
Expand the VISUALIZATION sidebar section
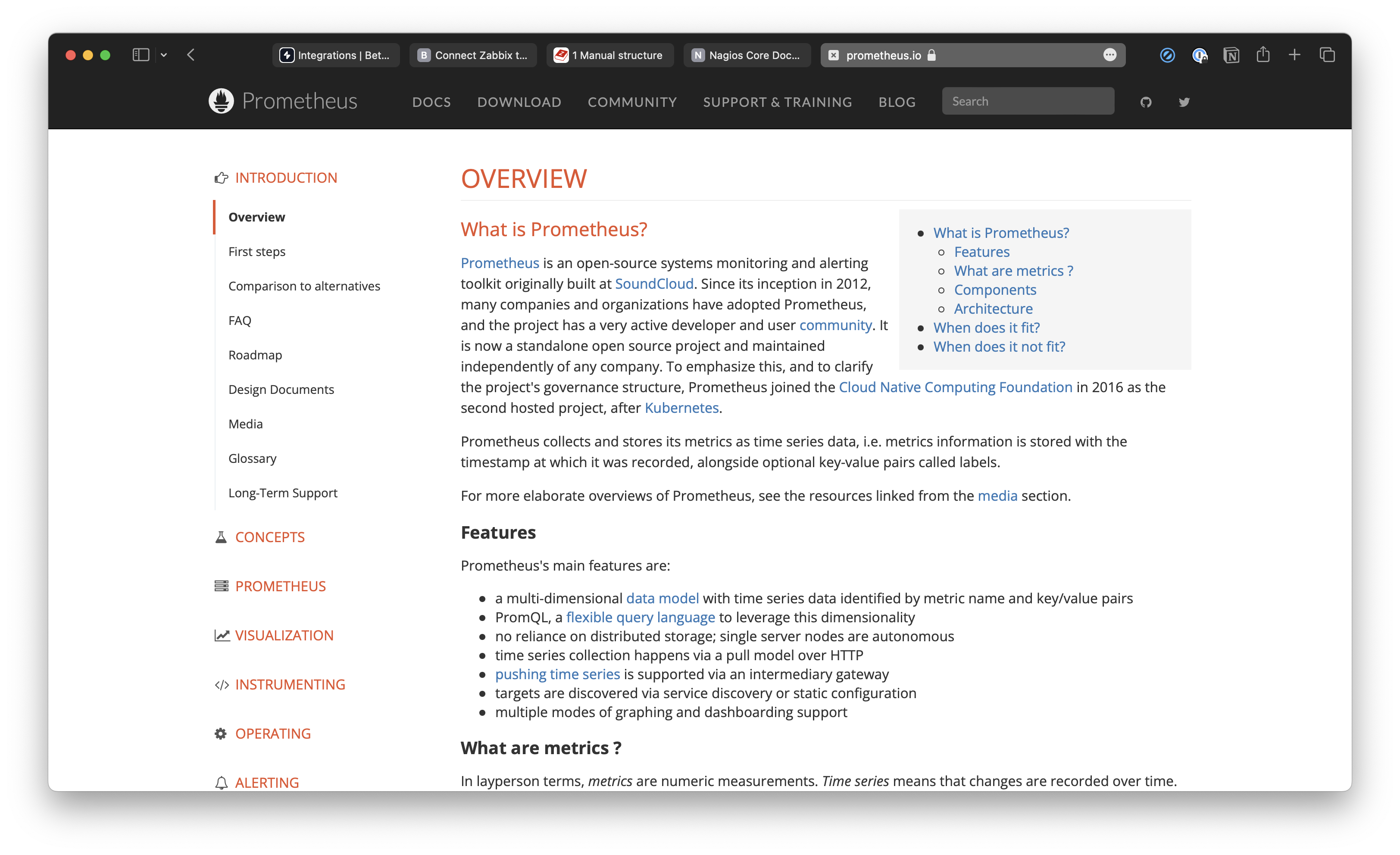coord(284,635)
